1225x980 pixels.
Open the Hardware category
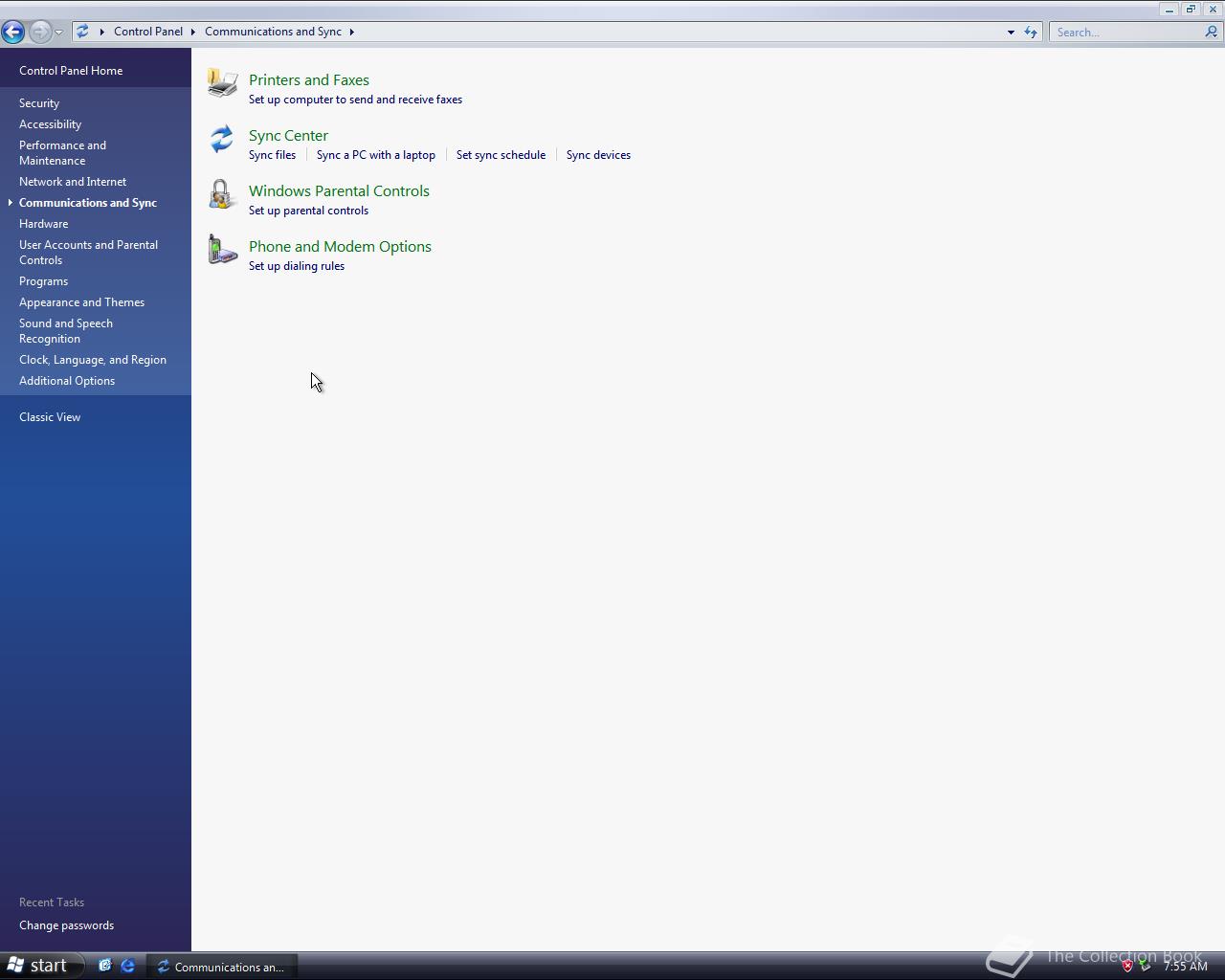44,224
